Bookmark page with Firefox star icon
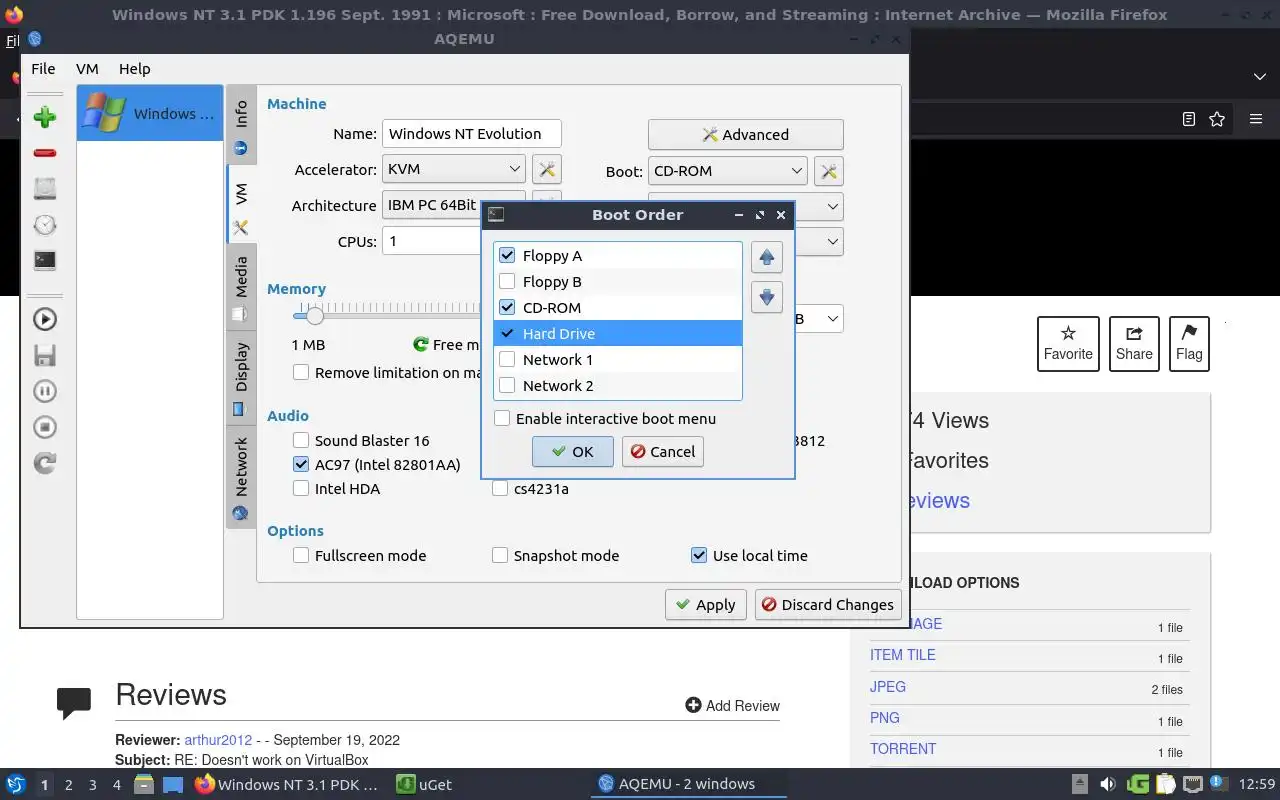 pyautogui.click(x=1217, y=119)
